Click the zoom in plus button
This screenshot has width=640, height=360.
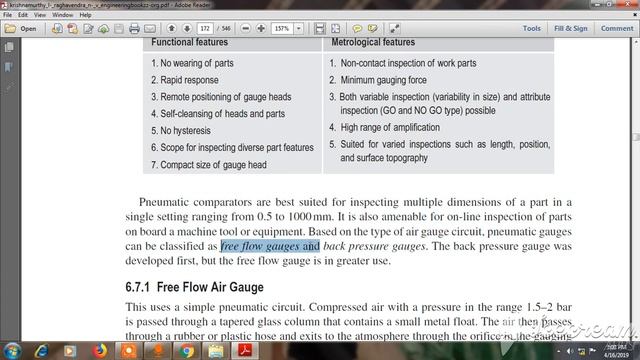(261, 29)
